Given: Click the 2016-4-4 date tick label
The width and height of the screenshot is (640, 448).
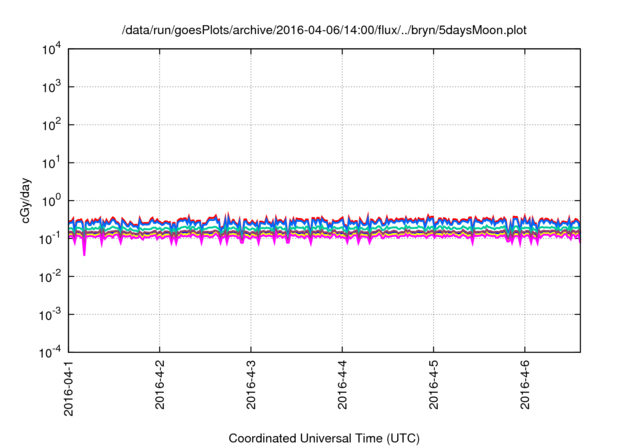Looking at the screenshot, I should click(x=342, y=386).
